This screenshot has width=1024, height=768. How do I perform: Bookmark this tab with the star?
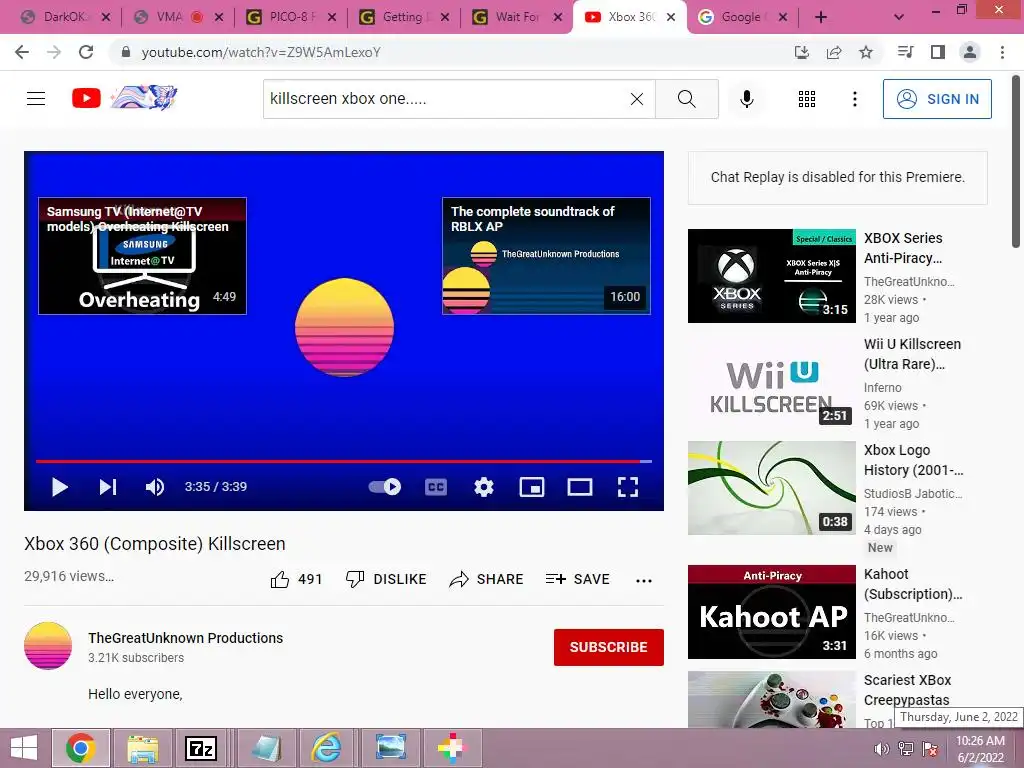866,52
